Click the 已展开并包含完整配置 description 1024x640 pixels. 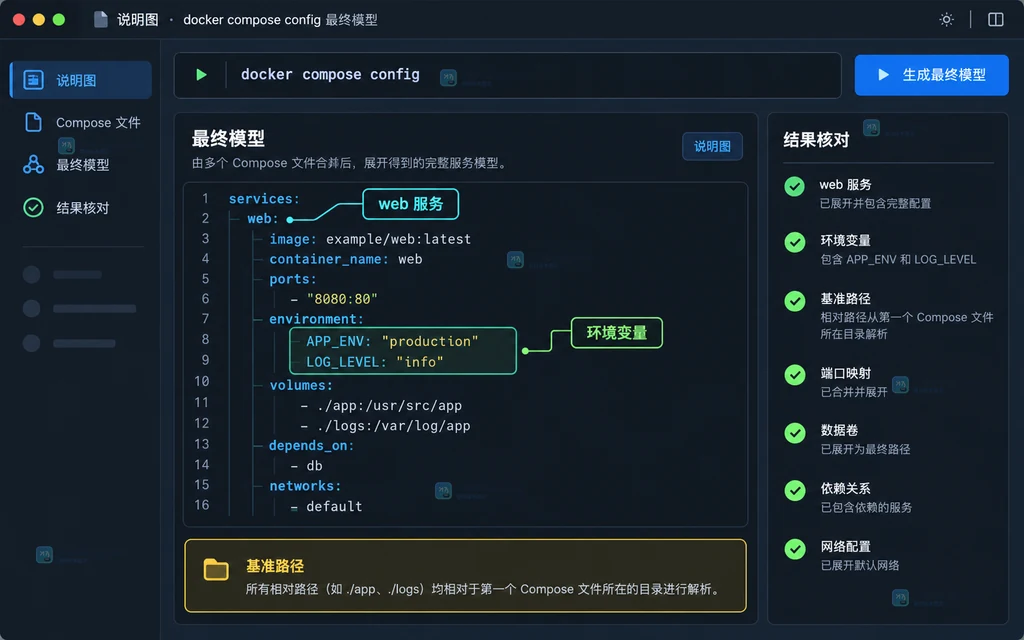click(x=875, y=204)
